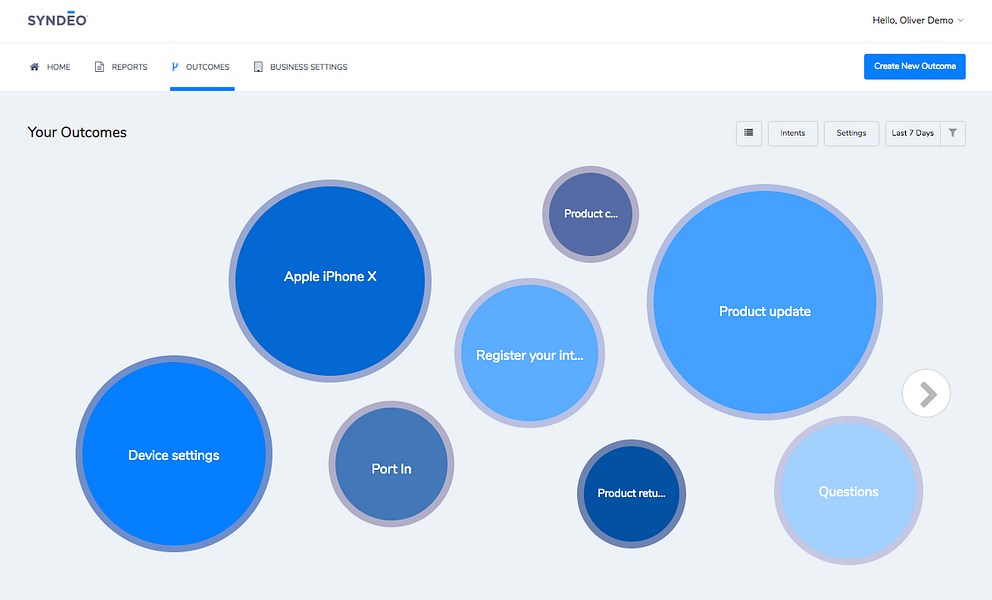This screenshot has height=600, width=992.
Task: Open the Reports tab
Action: point(121,66)
